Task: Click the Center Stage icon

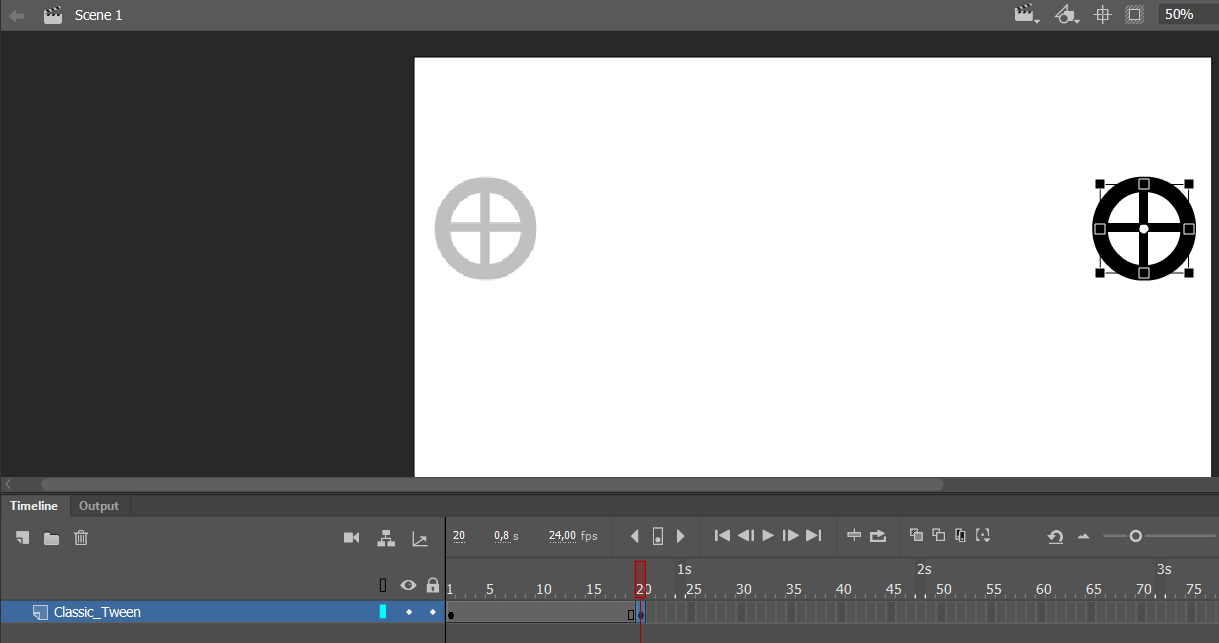Action: point(1103,15)
